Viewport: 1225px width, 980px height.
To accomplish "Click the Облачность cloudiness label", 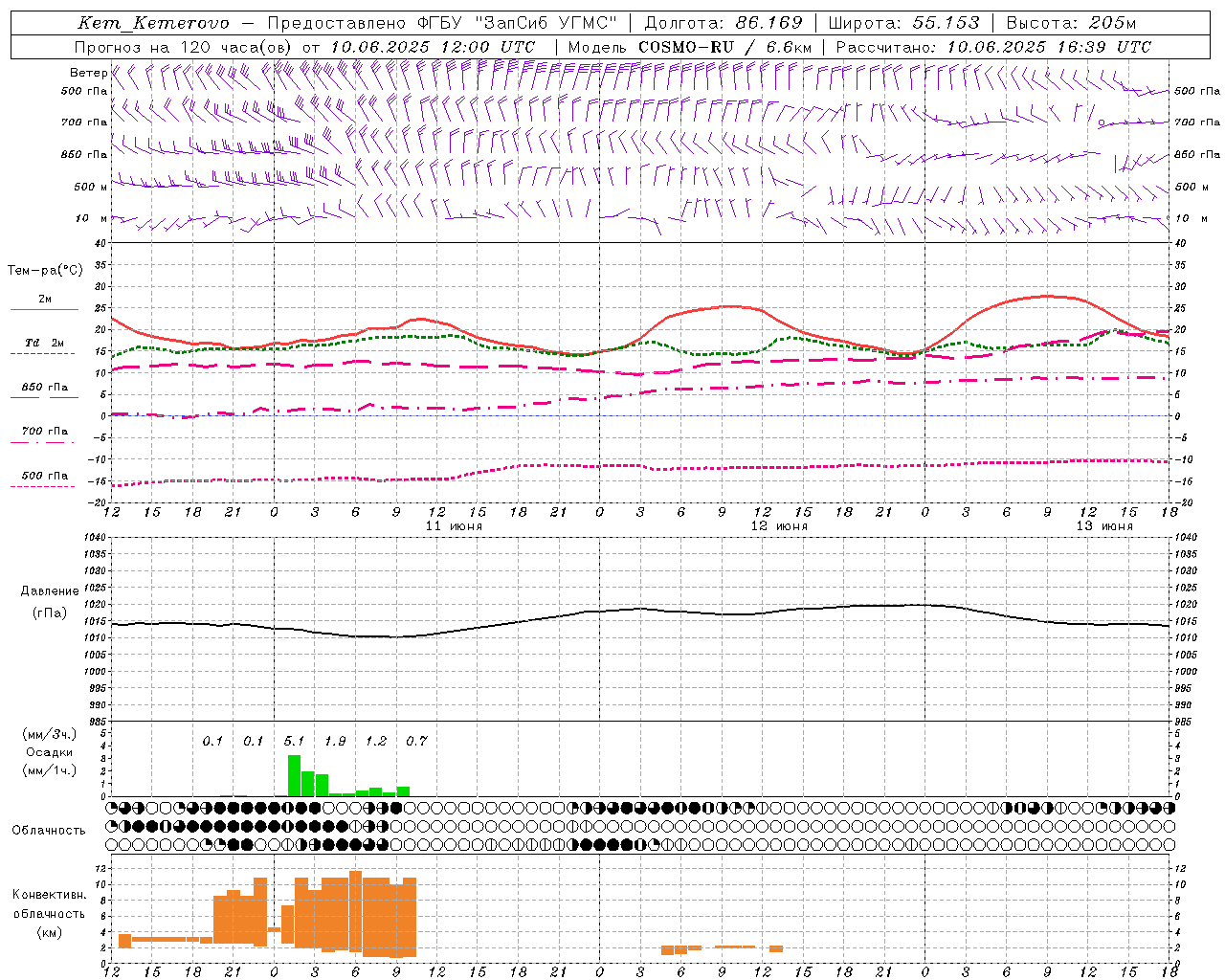I will tap(49, 831).
